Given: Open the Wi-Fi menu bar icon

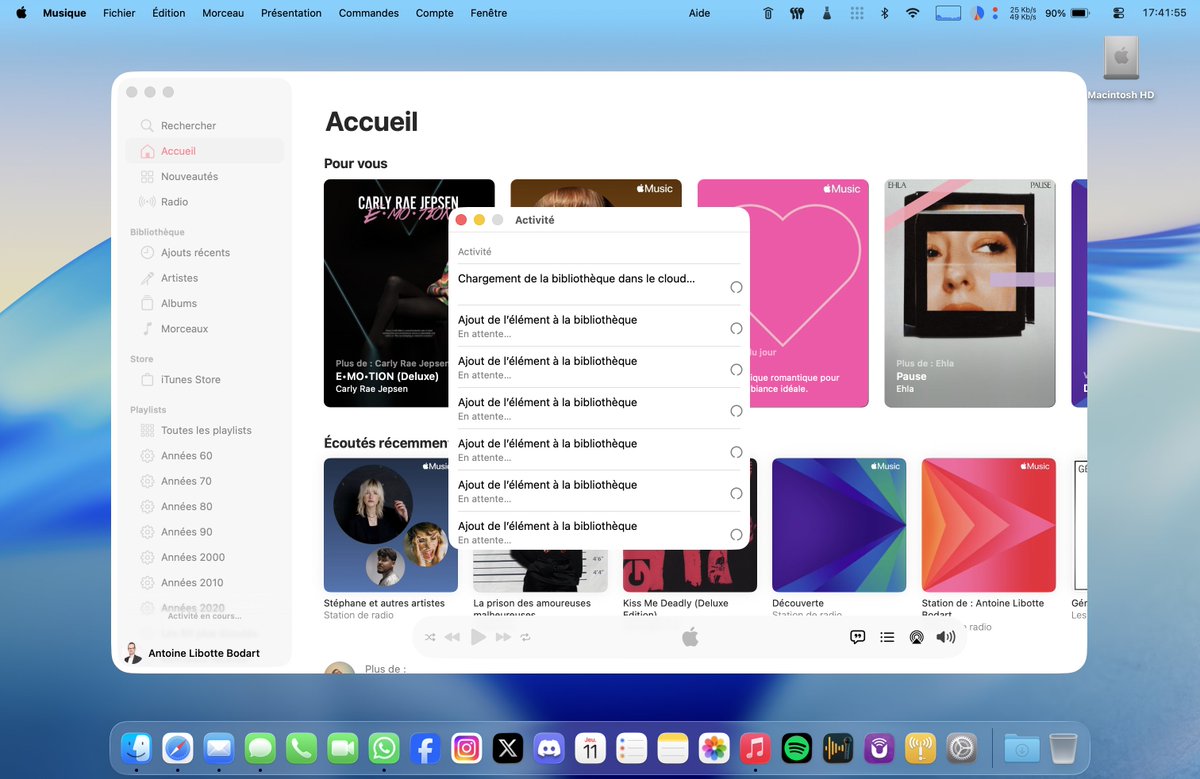Looking at the screenshot, I should click(x=912, y=13).
